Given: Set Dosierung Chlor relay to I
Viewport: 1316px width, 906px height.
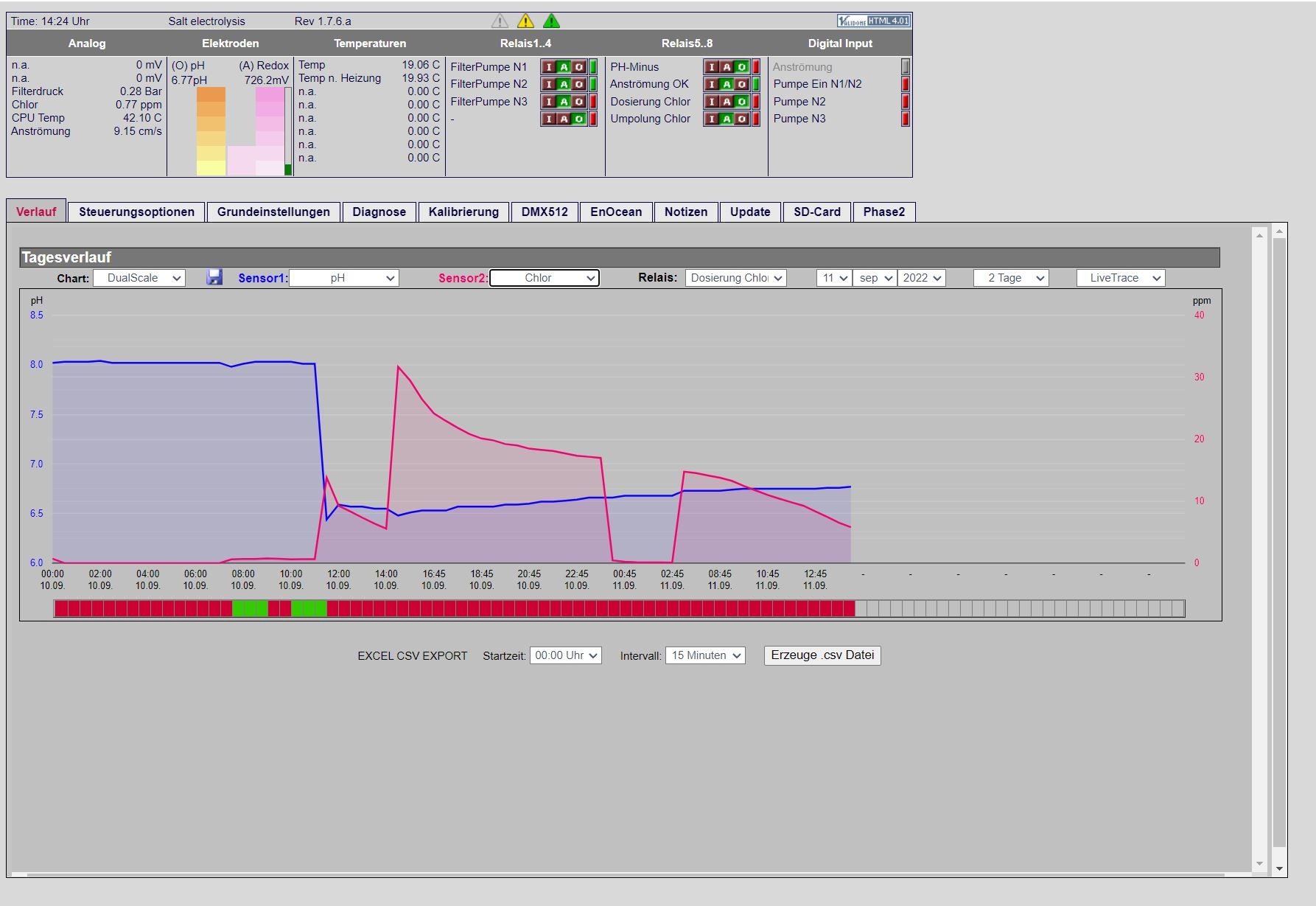Looking at the screenshot, I should coord(712,102).
